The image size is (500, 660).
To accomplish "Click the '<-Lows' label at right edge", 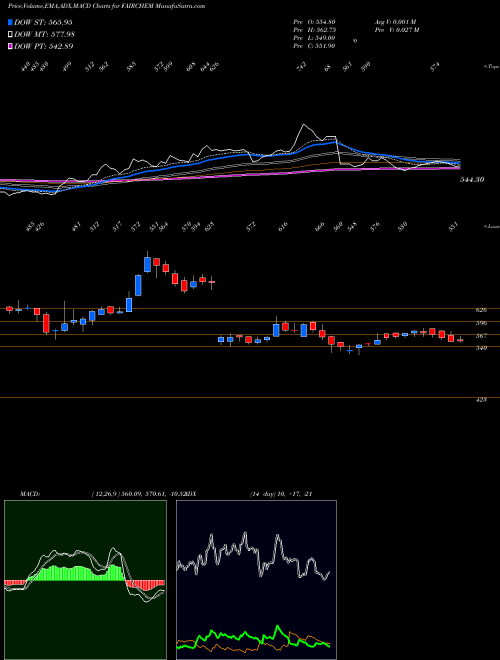I will [x=491, y=226].
